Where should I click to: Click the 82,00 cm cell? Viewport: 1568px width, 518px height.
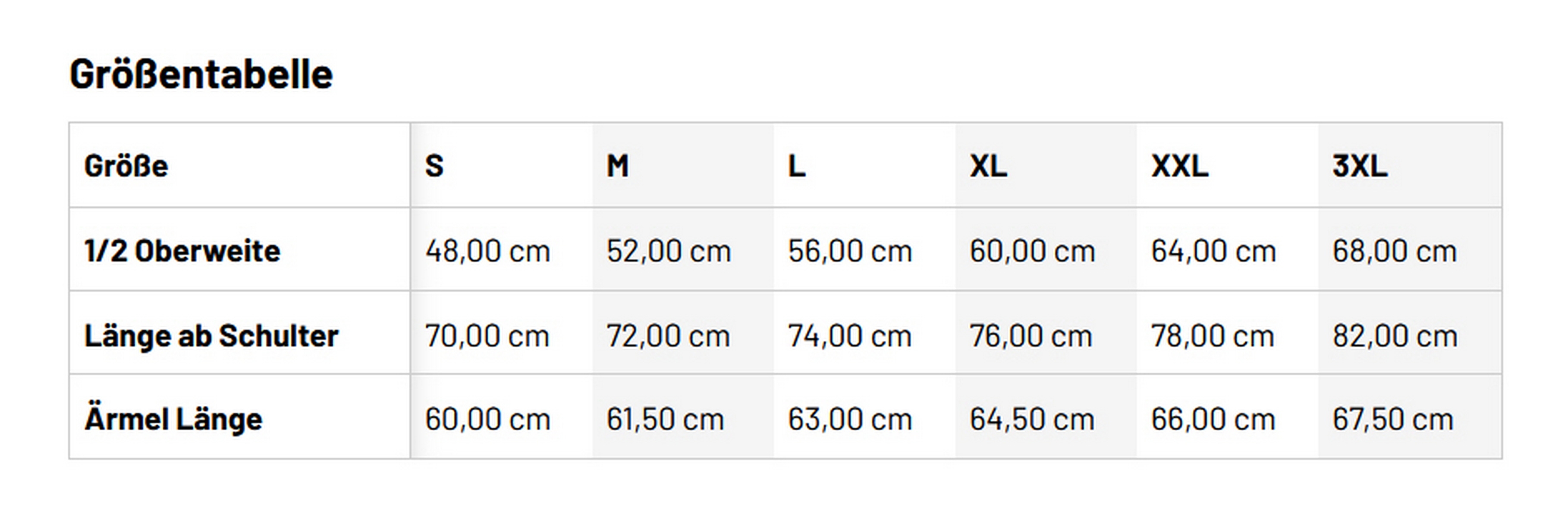(1395, 335)
